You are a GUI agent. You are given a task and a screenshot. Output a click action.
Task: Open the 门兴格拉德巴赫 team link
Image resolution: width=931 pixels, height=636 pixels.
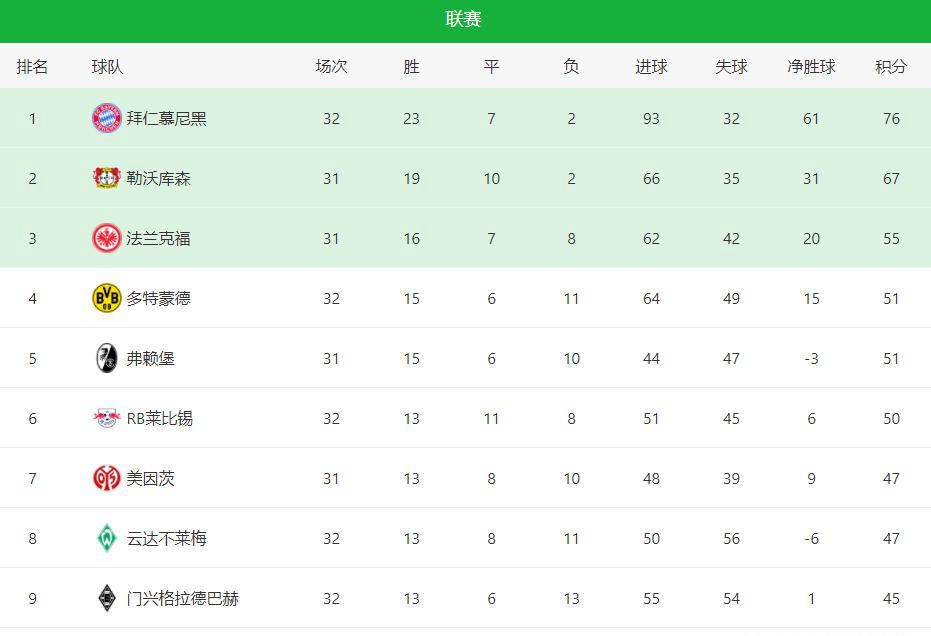point(182,598)
